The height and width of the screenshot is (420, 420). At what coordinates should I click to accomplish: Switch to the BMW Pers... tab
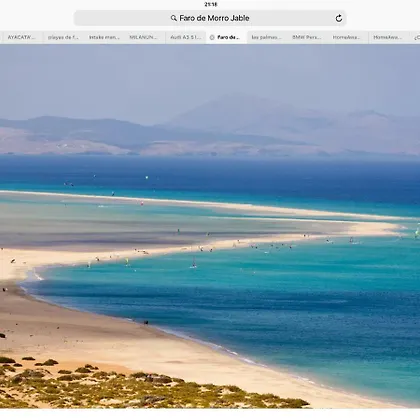(x=307, y=37)
